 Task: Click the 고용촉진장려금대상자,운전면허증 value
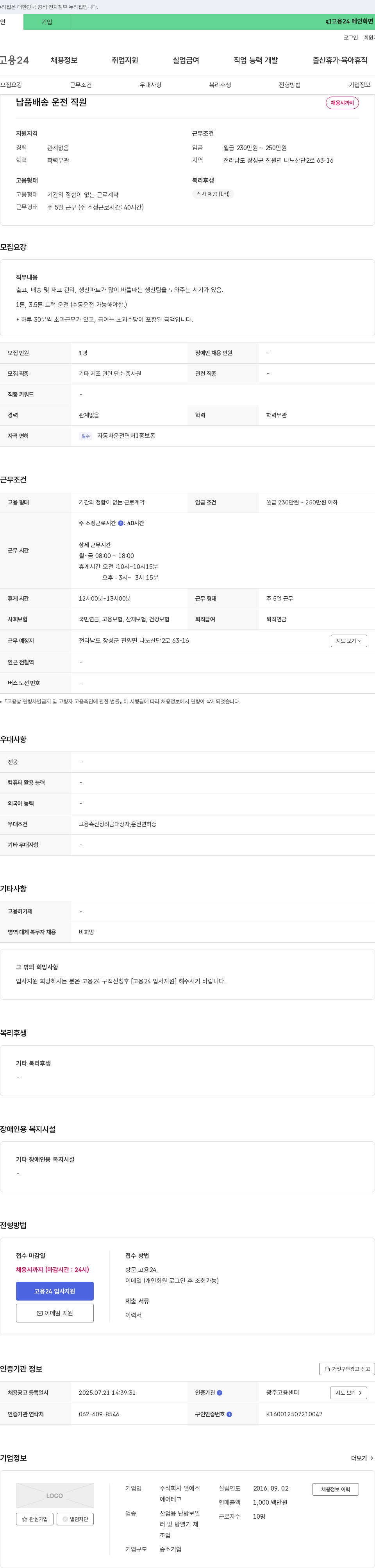(117, 824)
